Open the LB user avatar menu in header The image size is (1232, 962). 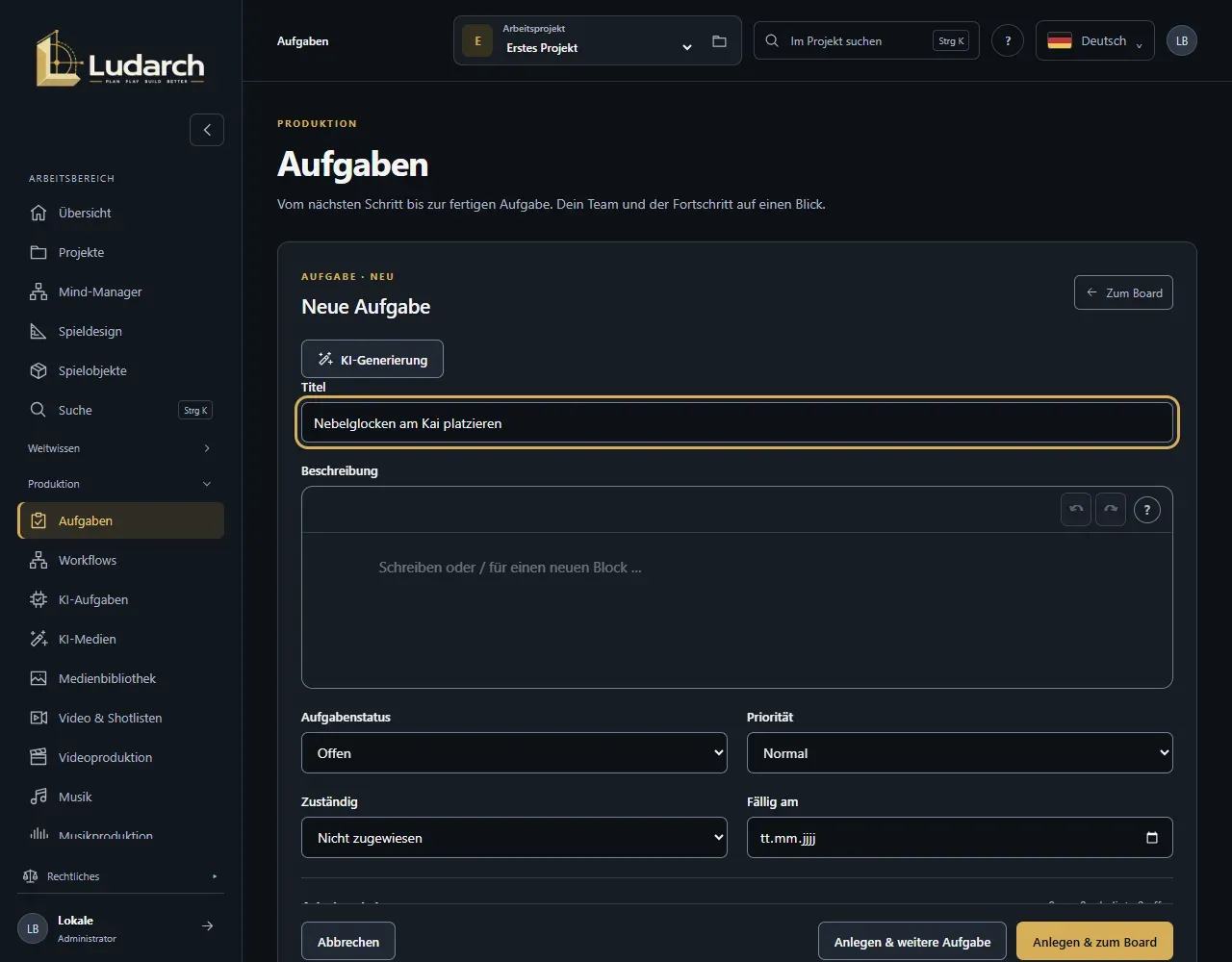click(1182, 40)
